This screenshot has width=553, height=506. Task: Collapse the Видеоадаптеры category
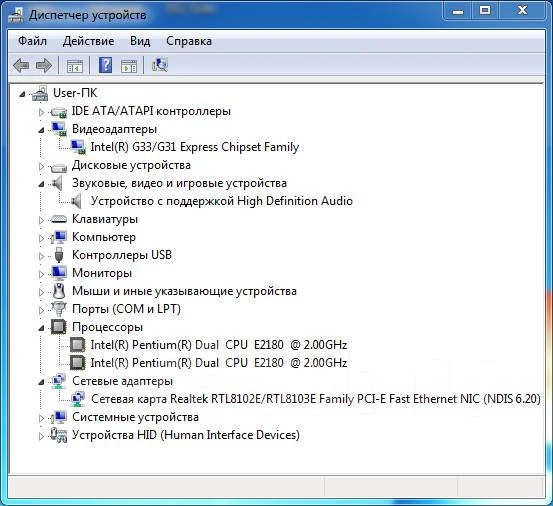pyautogui.click(x=41, y=130)
